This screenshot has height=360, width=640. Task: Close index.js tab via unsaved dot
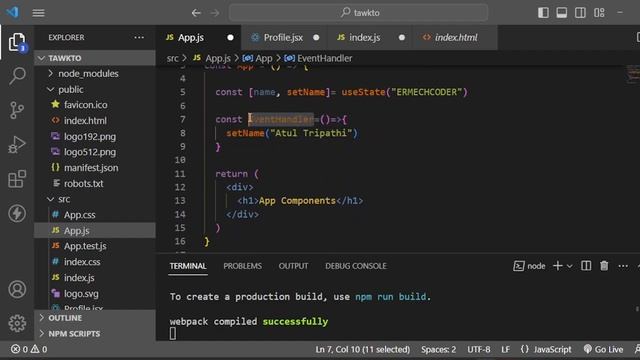coord(402,38)
